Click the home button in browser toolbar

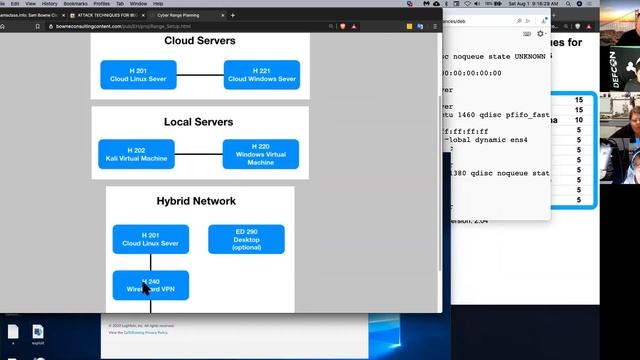tap(2, 26)
